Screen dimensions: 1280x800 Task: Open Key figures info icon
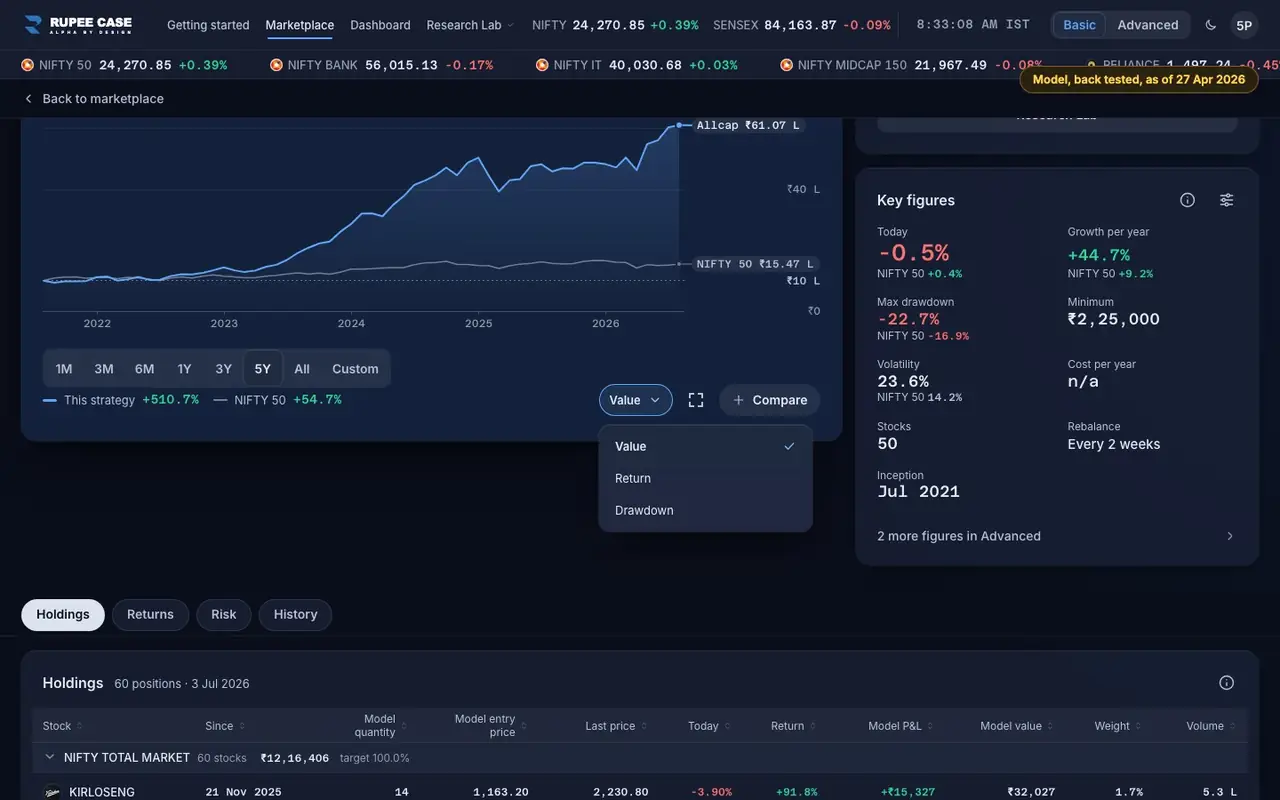(1187, 200)
